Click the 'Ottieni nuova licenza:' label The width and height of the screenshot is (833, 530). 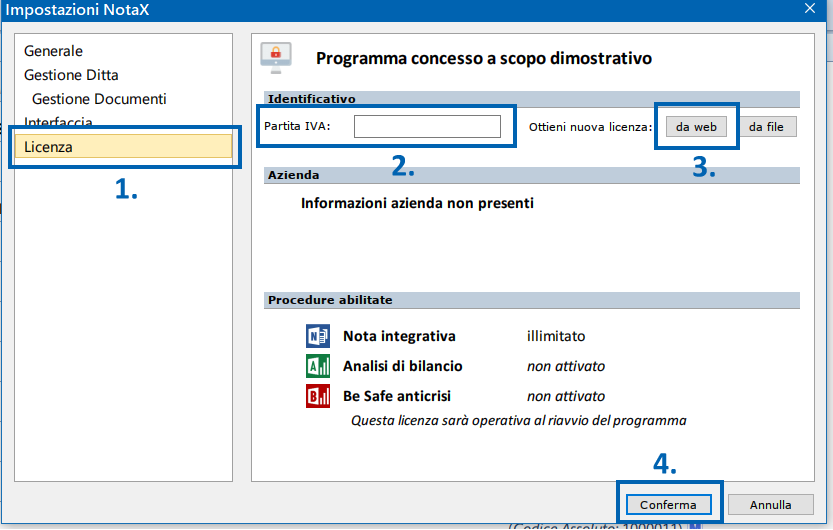tap(590, 127)
